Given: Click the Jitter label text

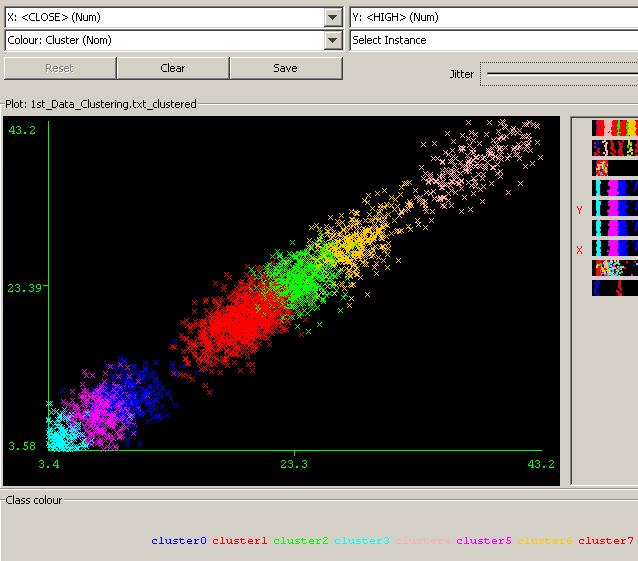Looking at the screenshot, I should point(462,74).
